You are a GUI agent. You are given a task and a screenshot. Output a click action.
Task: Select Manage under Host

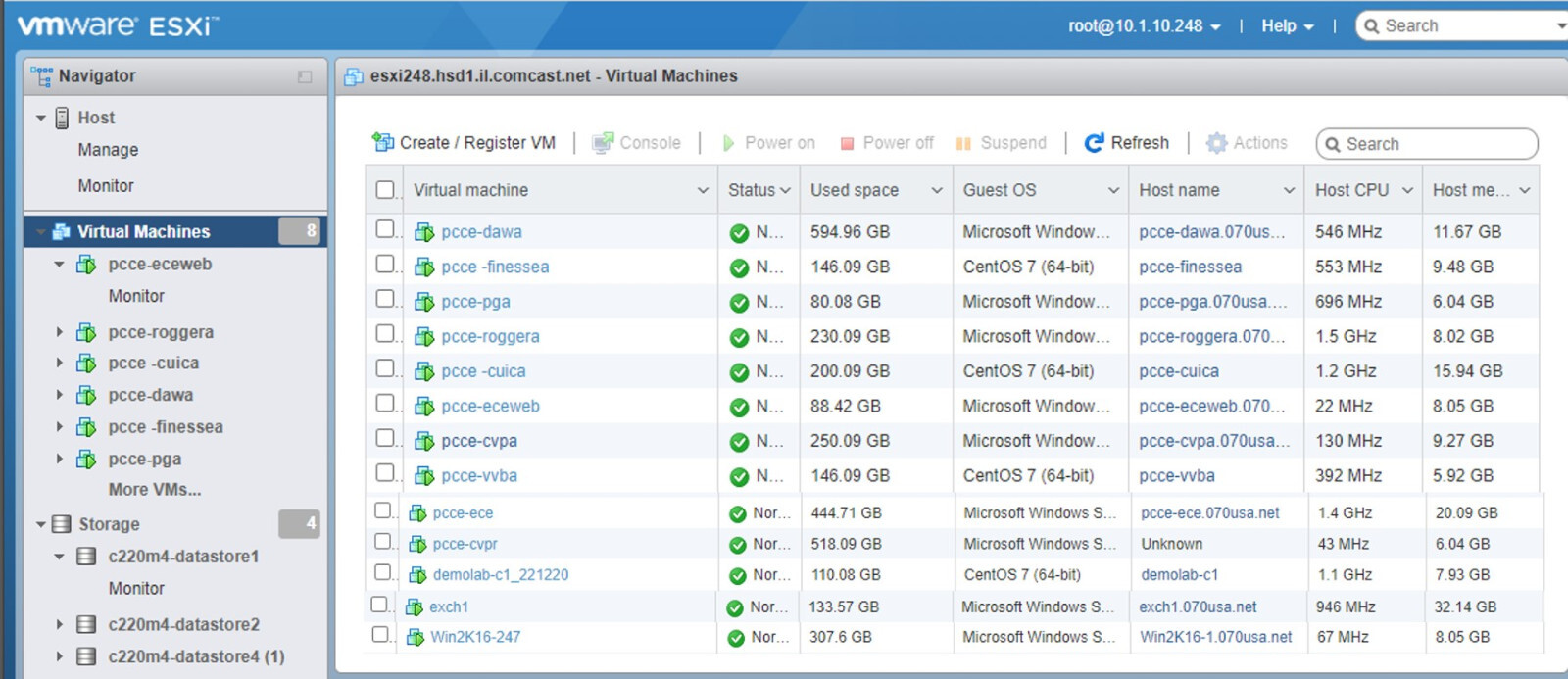pyautogui.click(x=108, y=150)
